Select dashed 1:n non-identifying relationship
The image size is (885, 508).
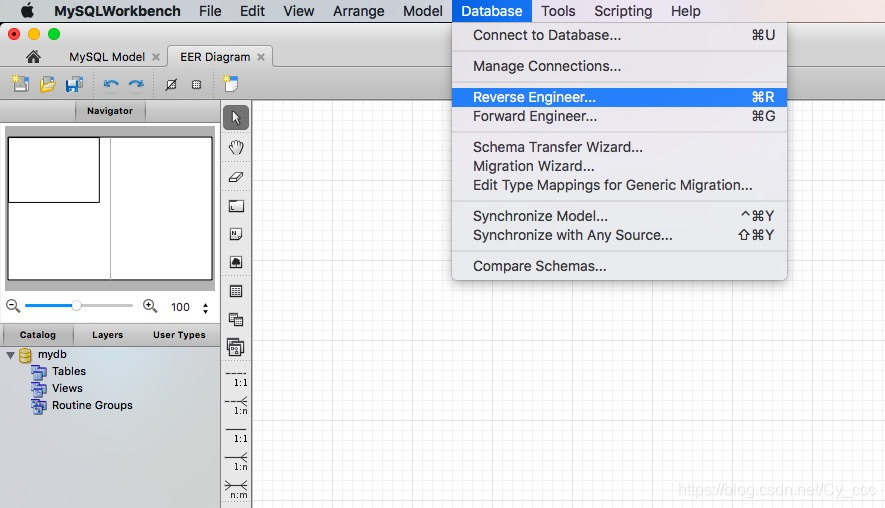coord(236,406)
